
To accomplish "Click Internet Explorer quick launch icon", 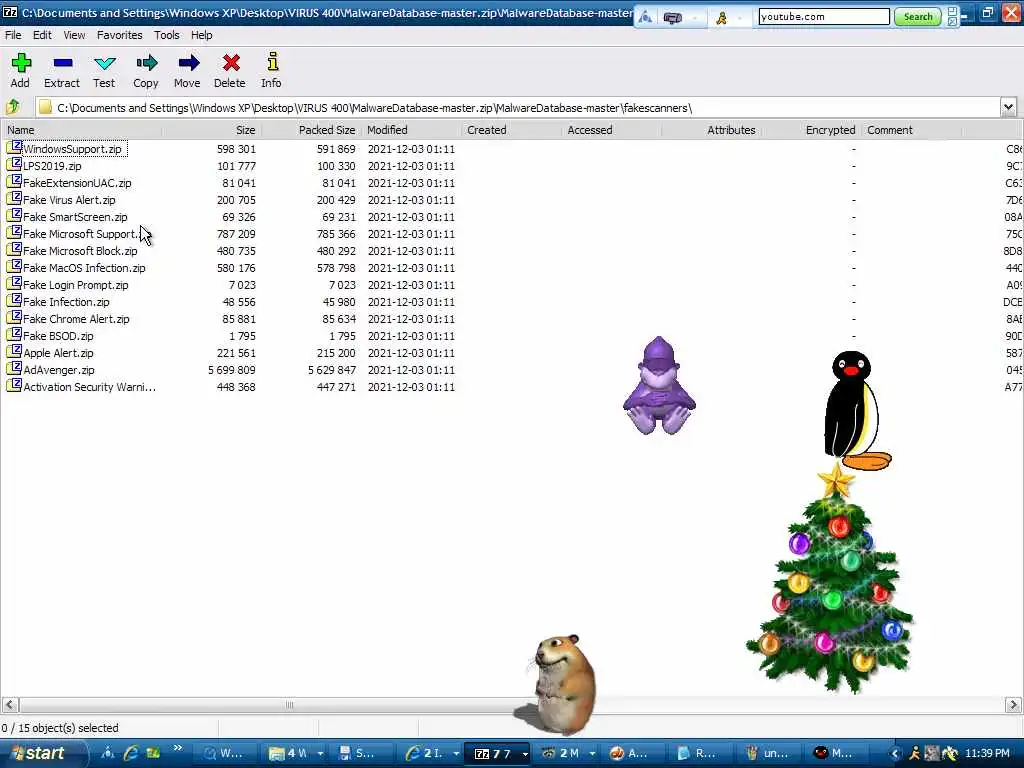I will coord(131,753).
